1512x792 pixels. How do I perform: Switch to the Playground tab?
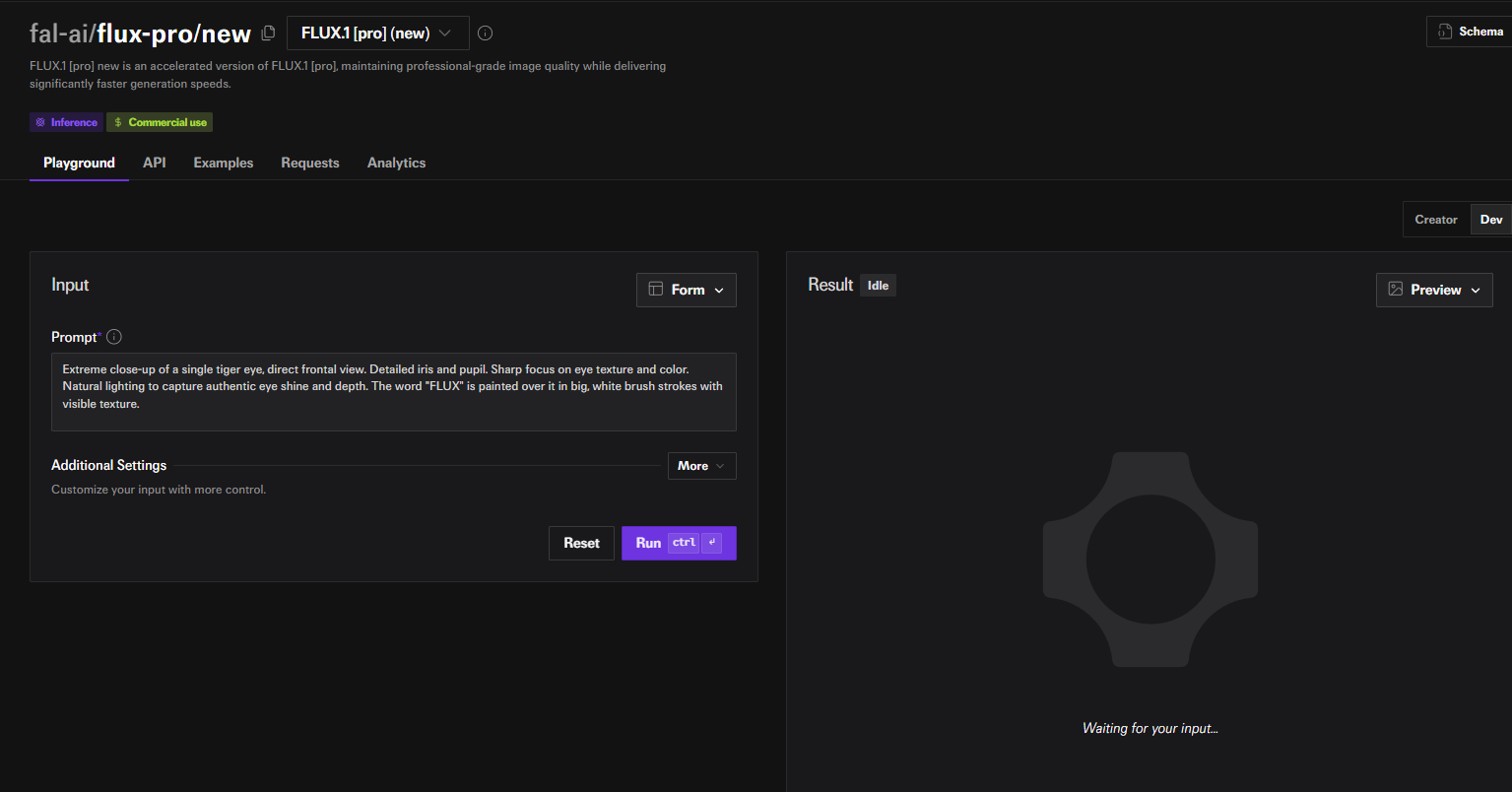coord(79,164)
